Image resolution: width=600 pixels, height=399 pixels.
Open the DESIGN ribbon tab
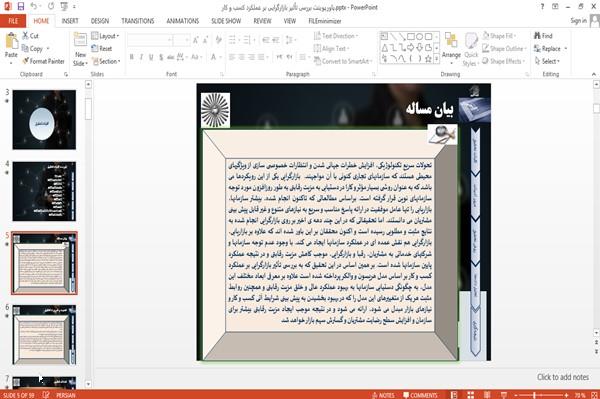click(99, 21)
